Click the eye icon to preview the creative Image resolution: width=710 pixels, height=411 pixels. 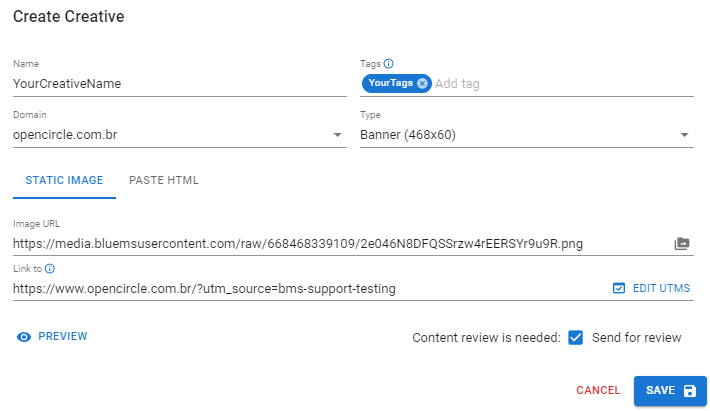tap(25, 337)
